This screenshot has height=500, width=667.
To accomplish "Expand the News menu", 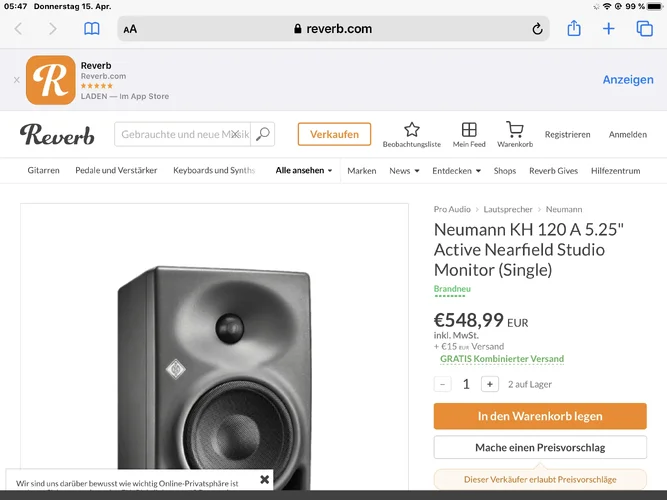I will tap(403, 171).
